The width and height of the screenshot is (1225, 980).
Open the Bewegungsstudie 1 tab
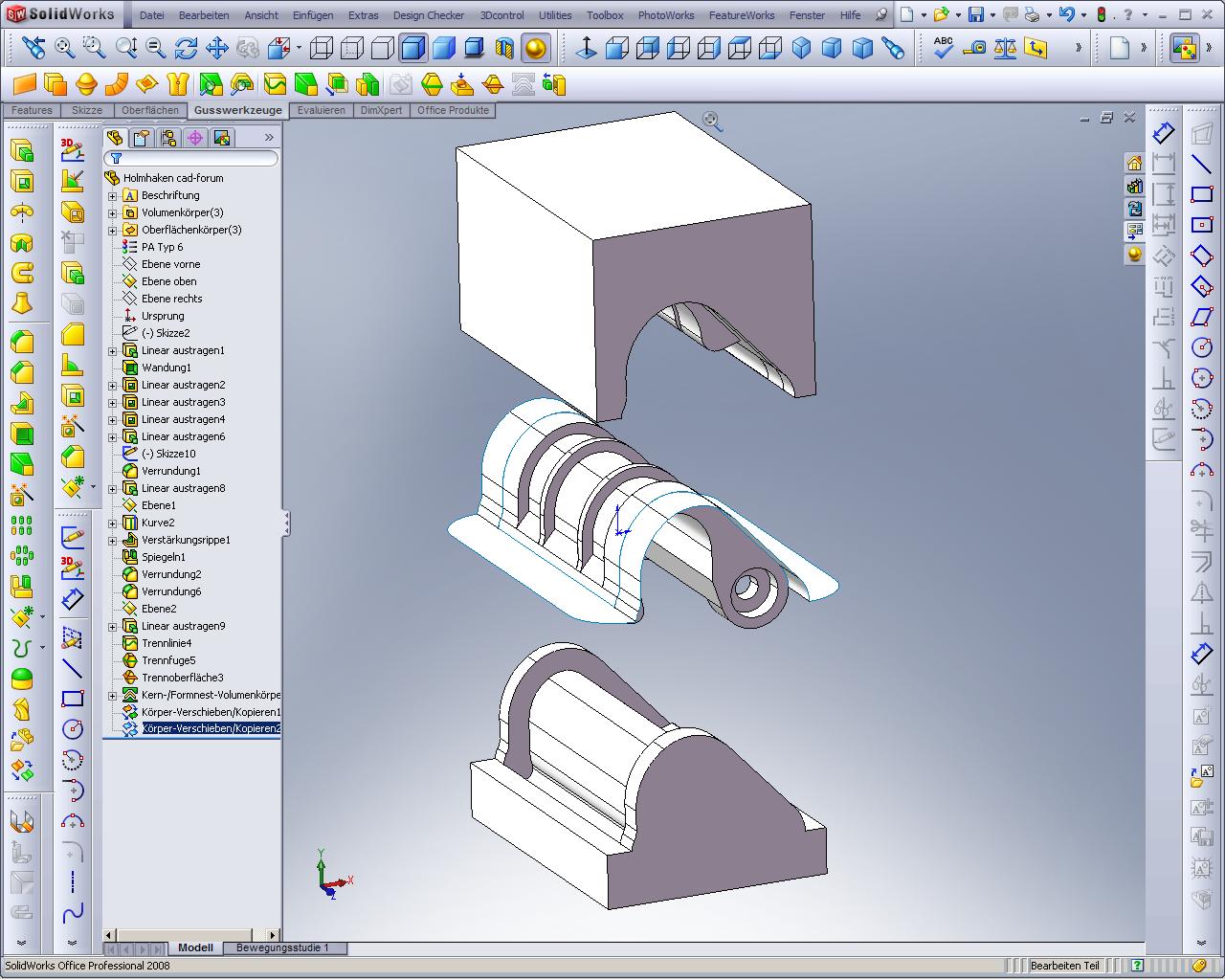pos(282,947)
